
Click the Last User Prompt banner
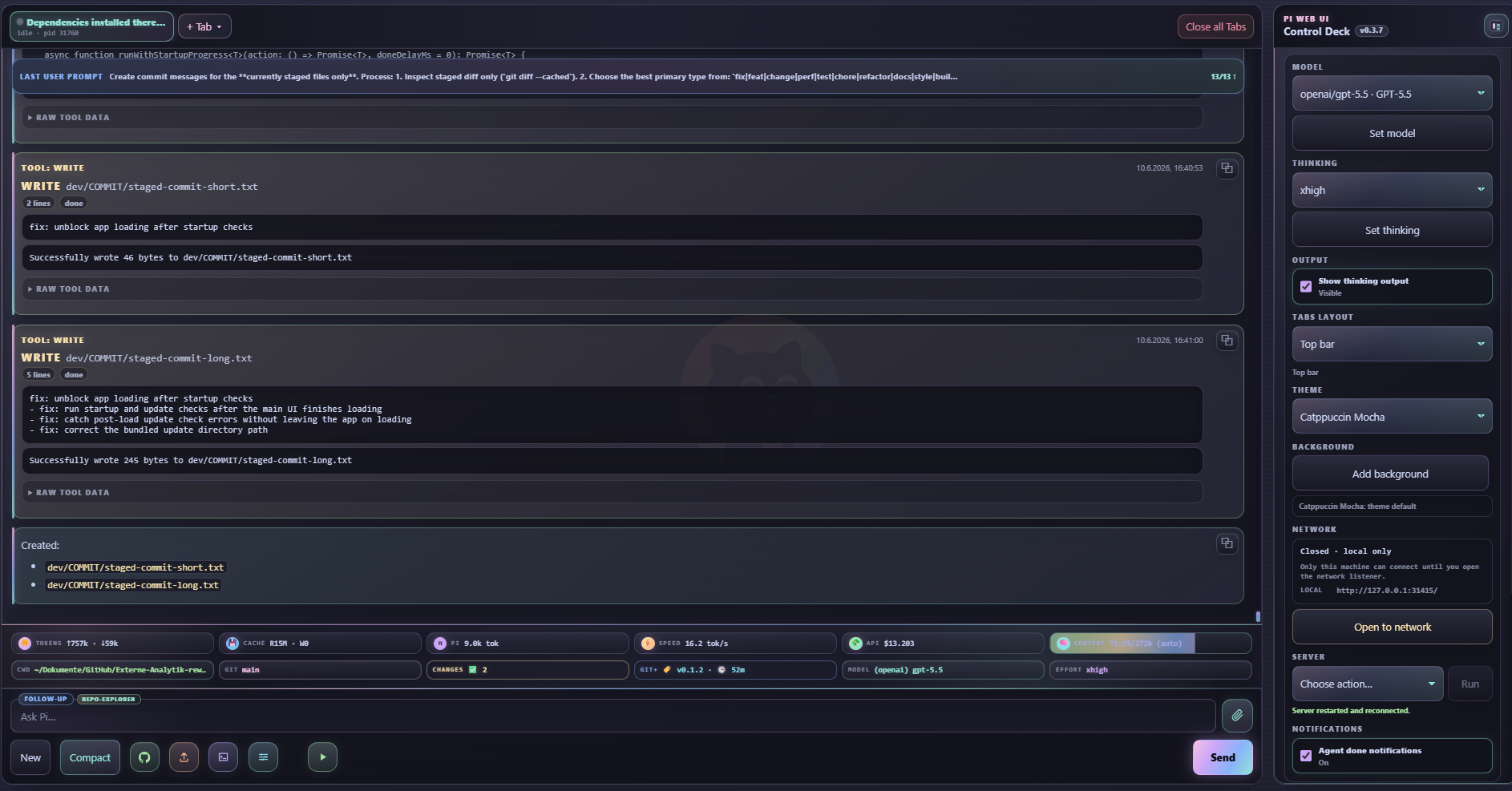(628, 77)
